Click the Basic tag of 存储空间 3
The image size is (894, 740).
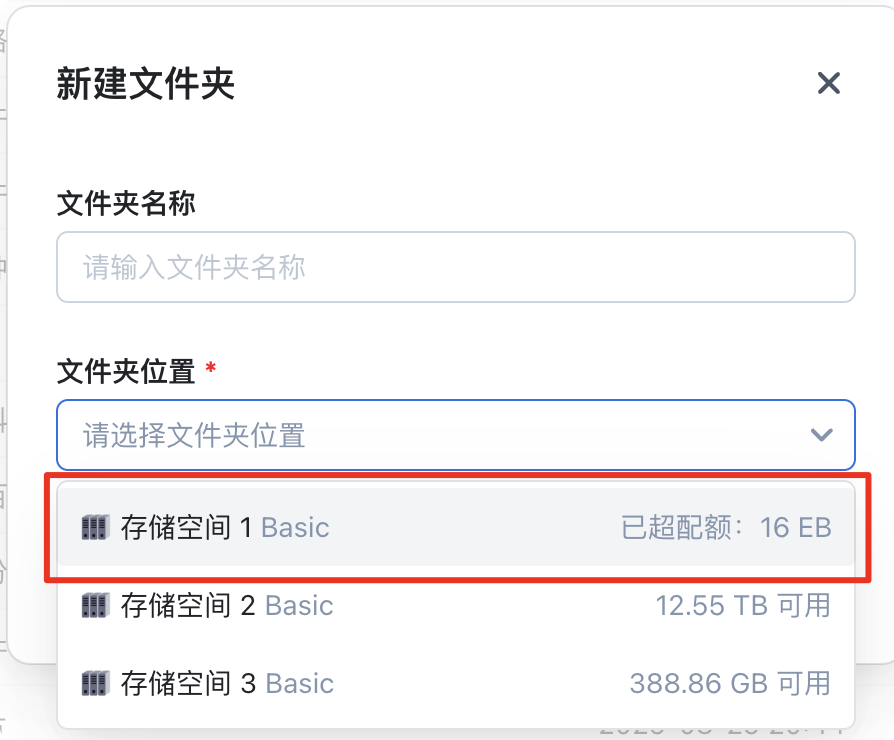[299, 683]
